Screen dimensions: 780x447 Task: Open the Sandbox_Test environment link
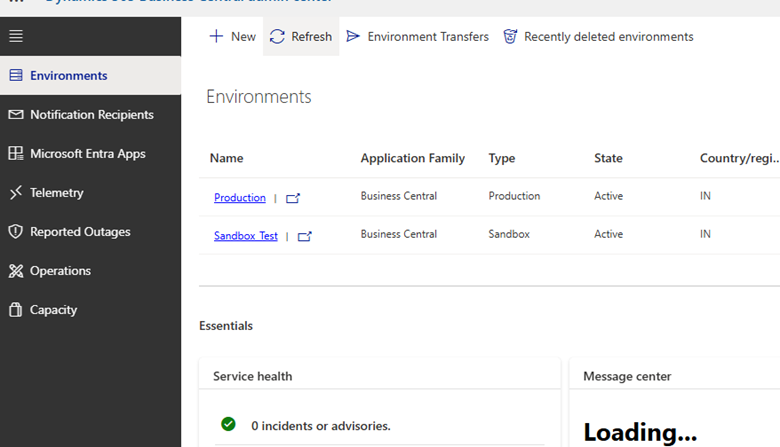pos(246,235)
